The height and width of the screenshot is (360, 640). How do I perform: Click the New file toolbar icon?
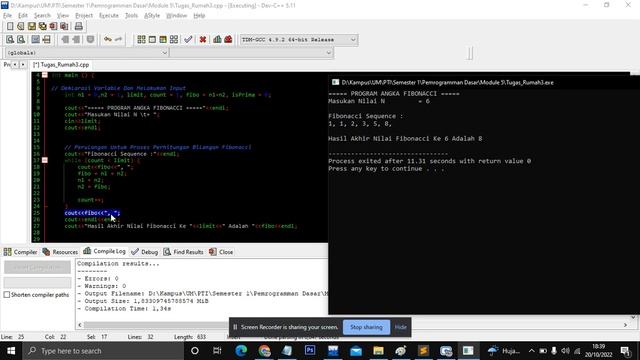10,26
